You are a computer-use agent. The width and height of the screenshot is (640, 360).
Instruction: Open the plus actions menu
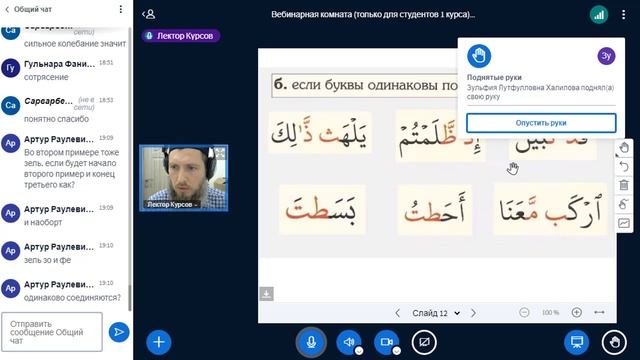159,342
